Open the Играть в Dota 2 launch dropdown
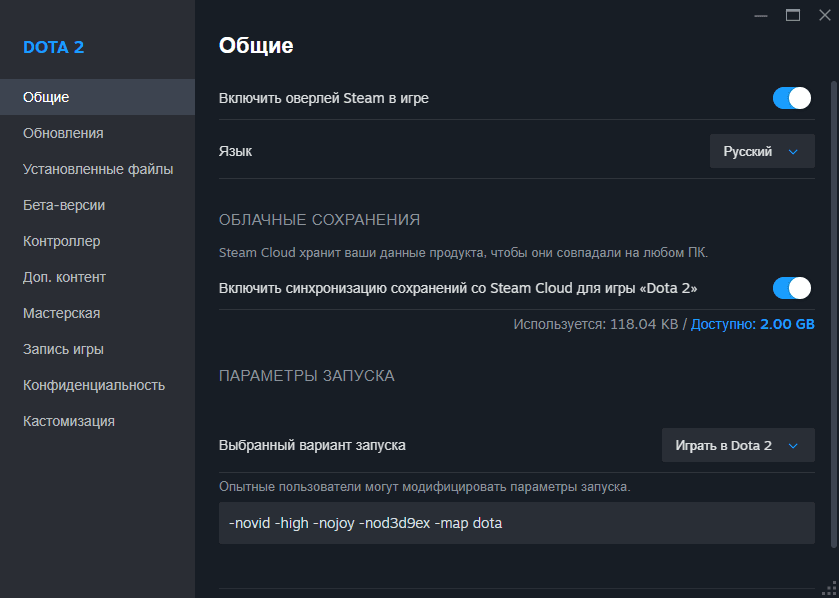 tap(738, 445)
